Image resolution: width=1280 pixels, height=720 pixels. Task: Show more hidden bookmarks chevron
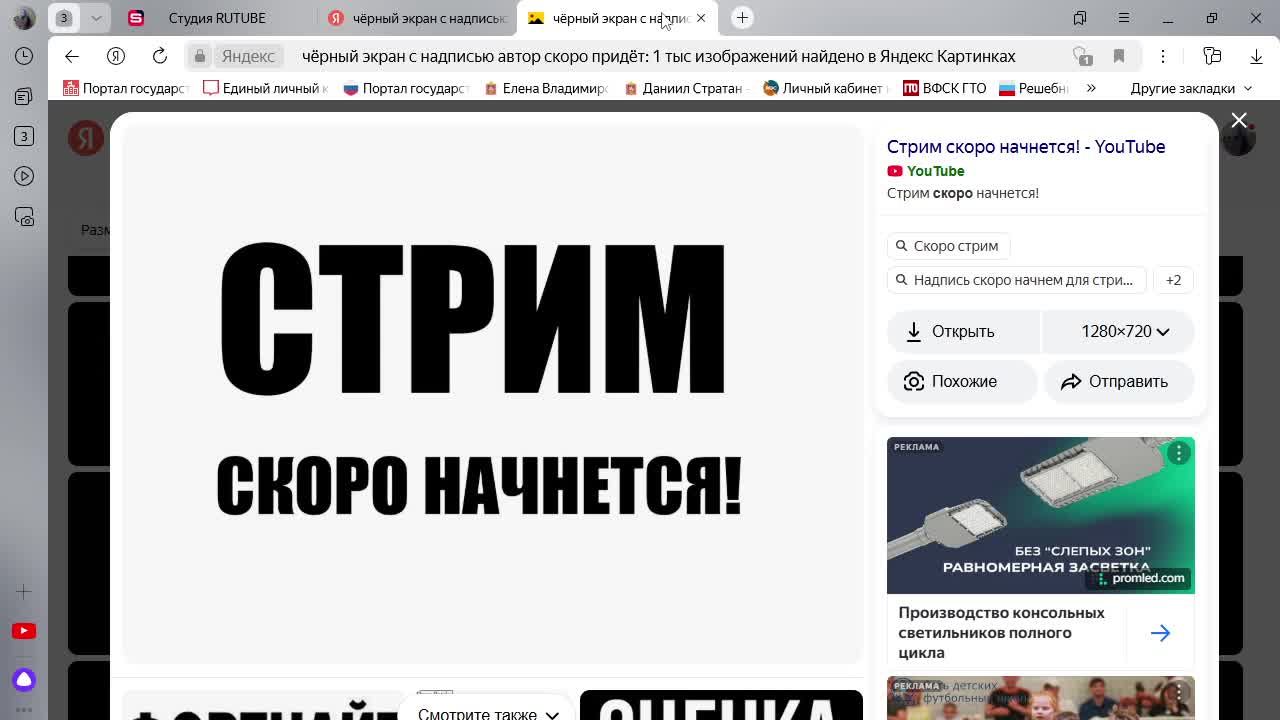point(1091,88)
